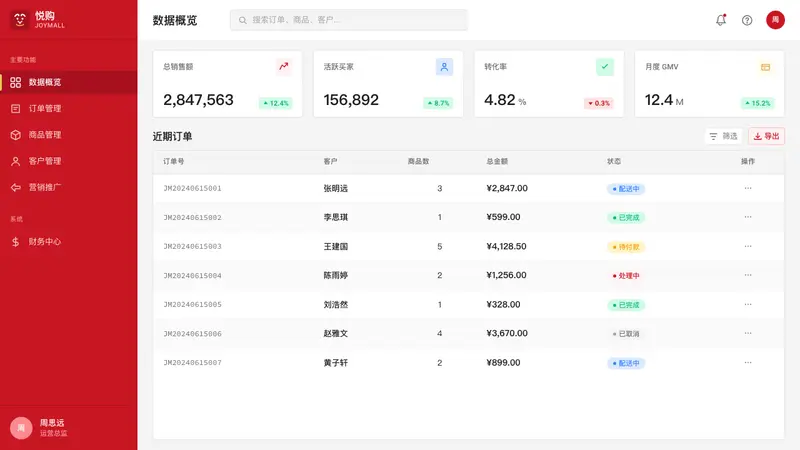Click the 待付款 status badge

626,247
